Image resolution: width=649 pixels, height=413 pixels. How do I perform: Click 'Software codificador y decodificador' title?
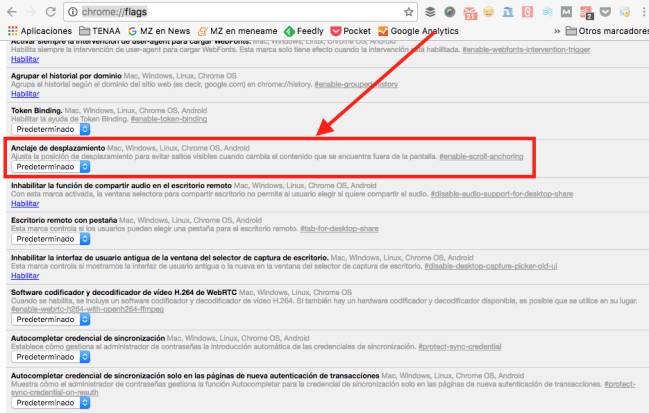point(124,293)
